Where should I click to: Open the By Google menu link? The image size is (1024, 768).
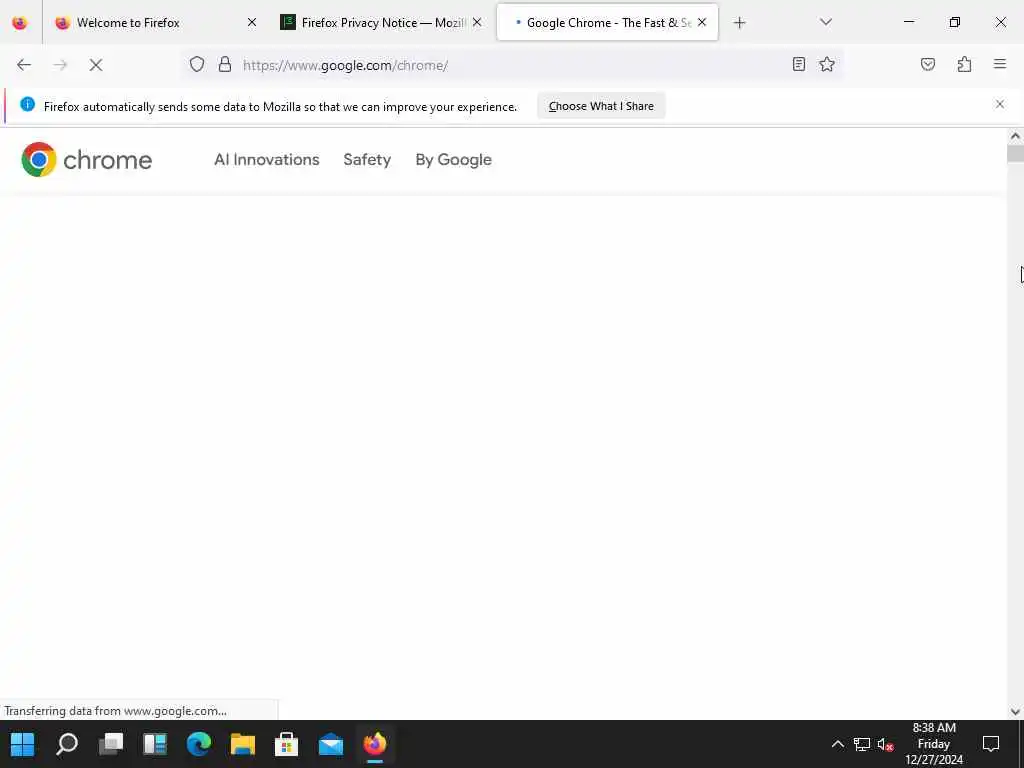click(x=453, y=159)
